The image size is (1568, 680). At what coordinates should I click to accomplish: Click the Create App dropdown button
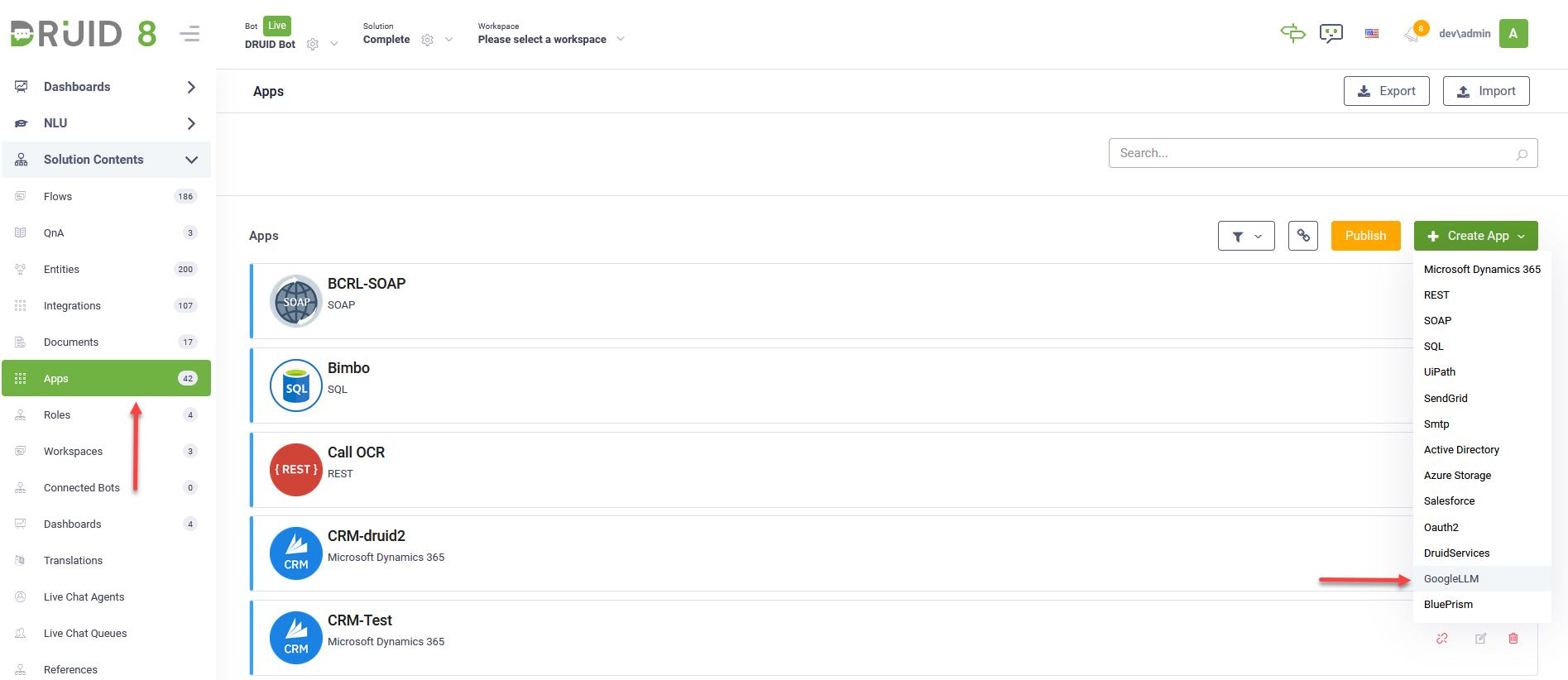tap(1476, 236)
